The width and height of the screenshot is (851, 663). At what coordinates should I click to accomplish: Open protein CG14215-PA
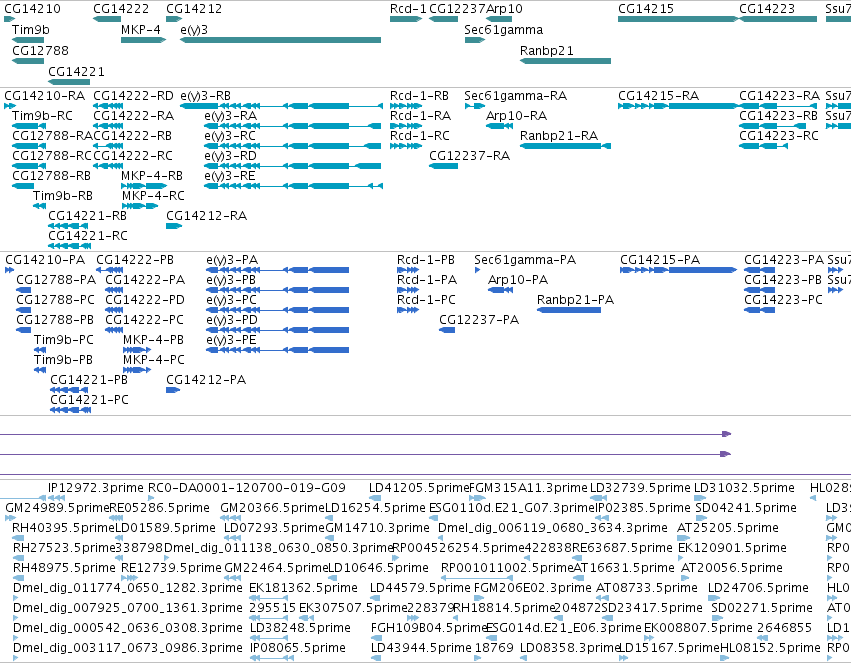[678, 270]
